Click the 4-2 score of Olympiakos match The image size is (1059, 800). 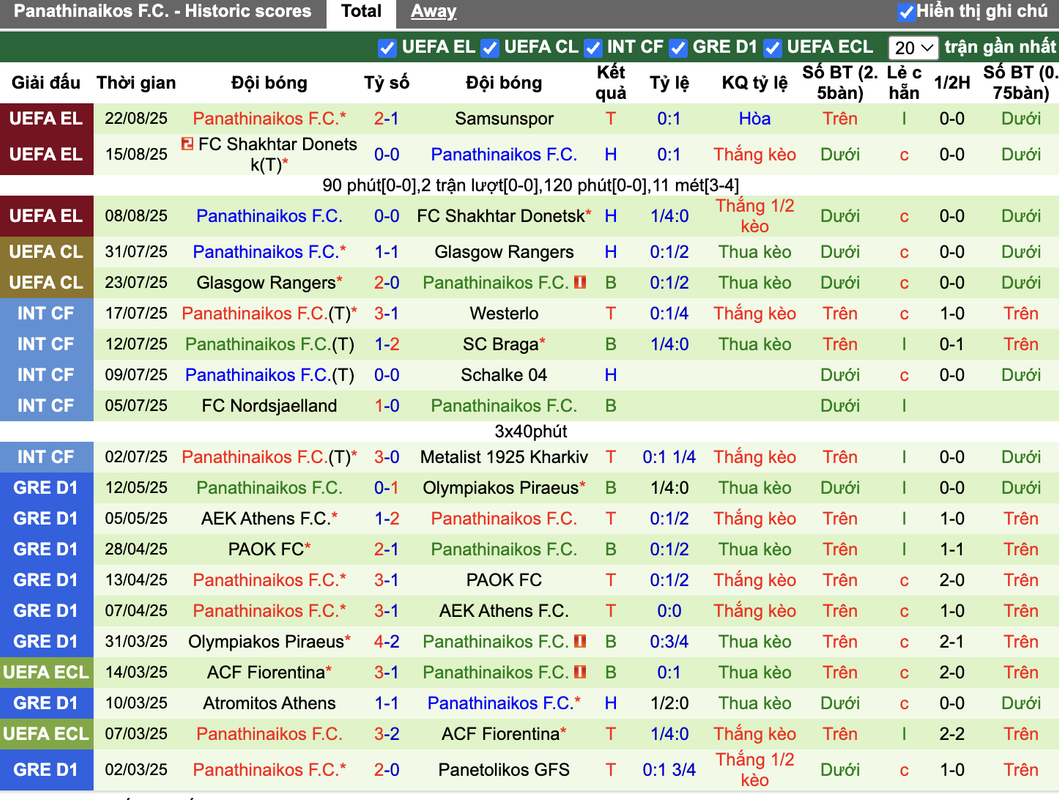pyautogui.click(x=386, y=641)
